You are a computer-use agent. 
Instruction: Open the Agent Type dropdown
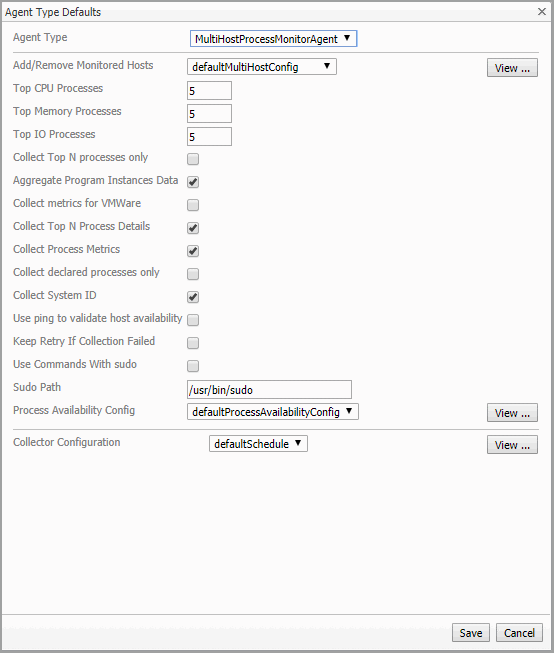click(273, 39)
